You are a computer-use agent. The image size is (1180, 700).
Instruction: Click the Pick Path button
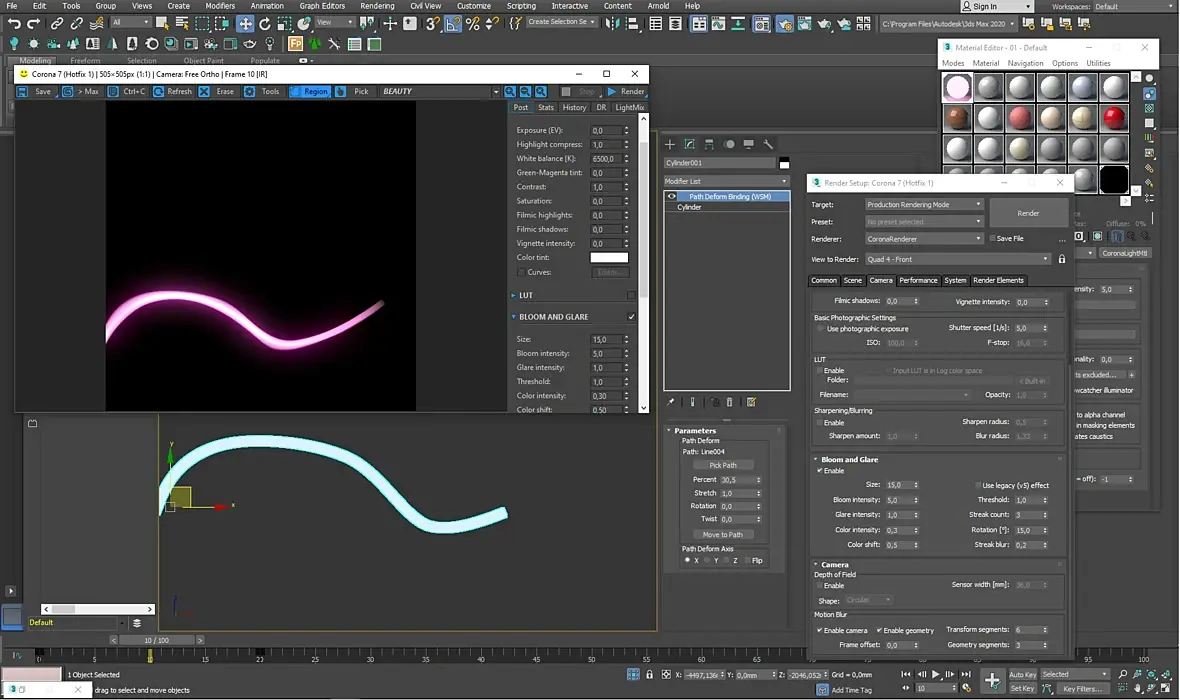point(722,465)
